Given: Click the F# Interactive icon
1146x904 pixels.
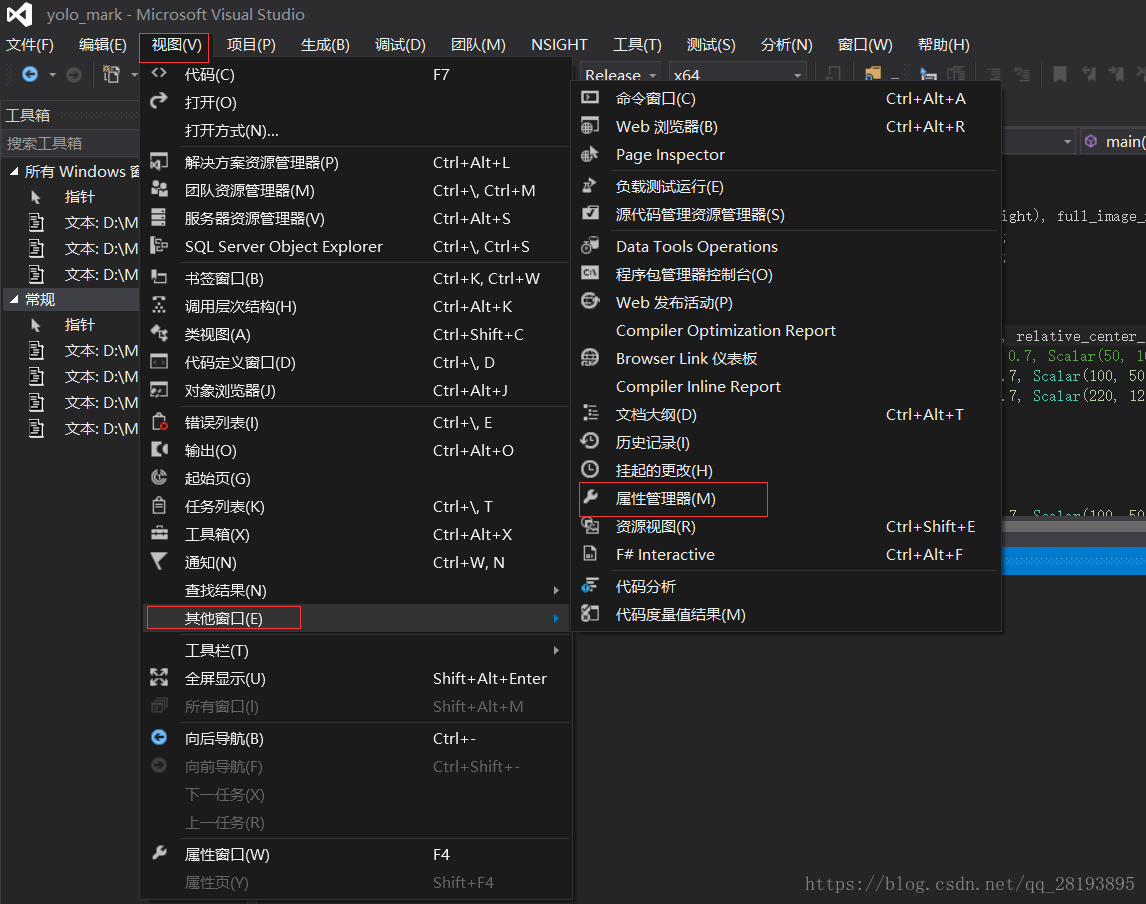Looking at the screenshot, I should click(590, 554).
